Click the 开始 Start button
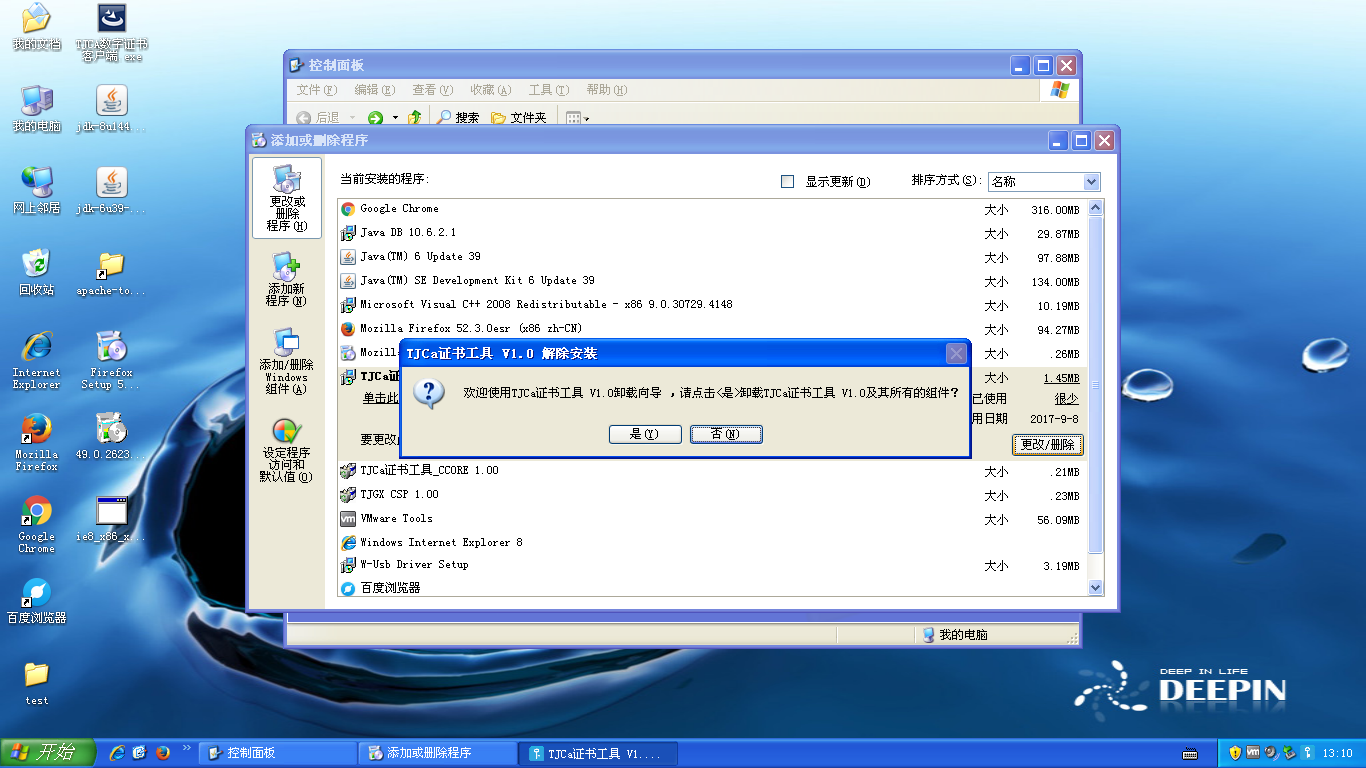The width and height of the screenshot is (1366, 768). coord(47,753)
